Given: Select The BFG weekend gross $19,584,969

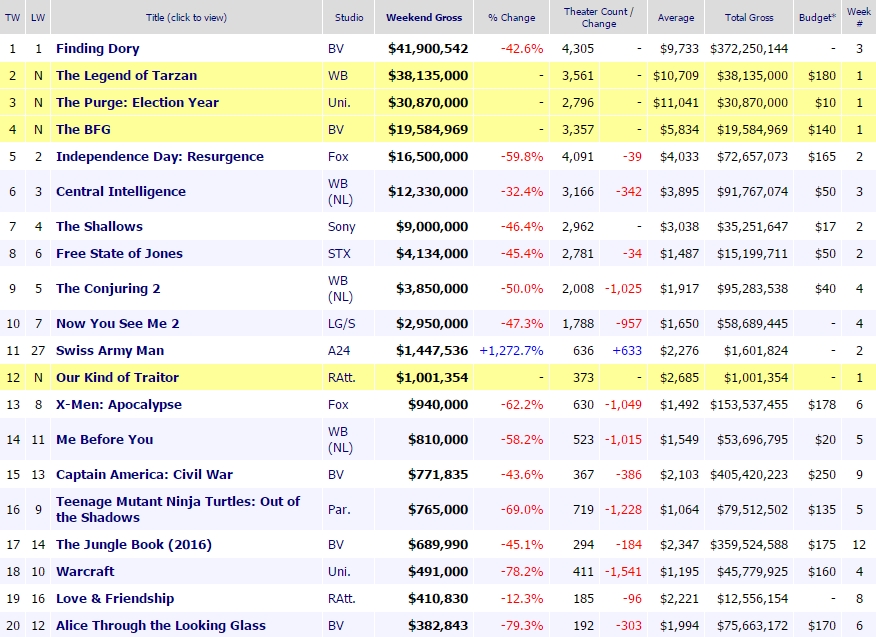Looking at the screenshot, I should (x=428, y=129).
